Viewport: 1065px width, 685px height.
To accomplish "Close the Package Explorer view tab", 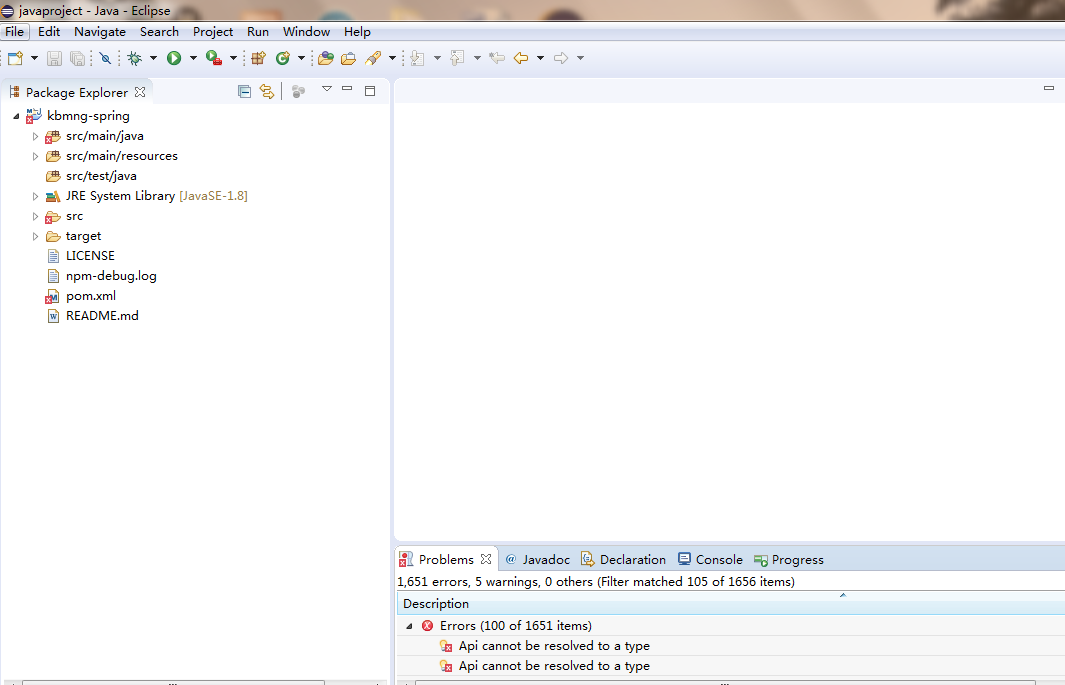I will coord(140,92).
